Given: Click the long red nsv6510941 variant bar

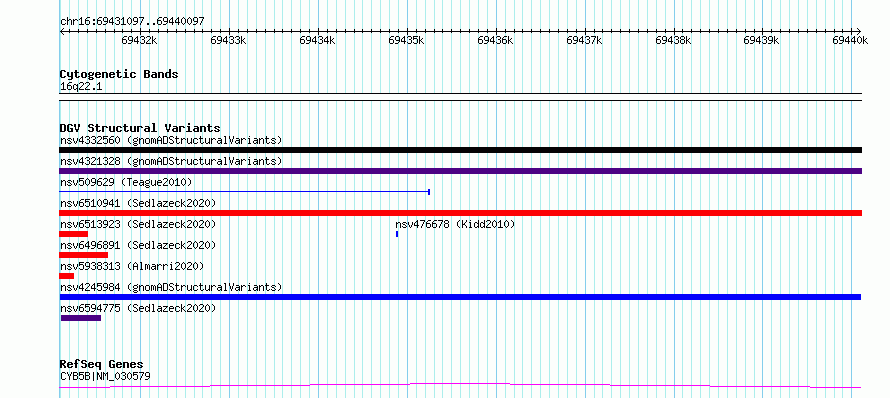Looking at the screenshot, I should [460, 213].
